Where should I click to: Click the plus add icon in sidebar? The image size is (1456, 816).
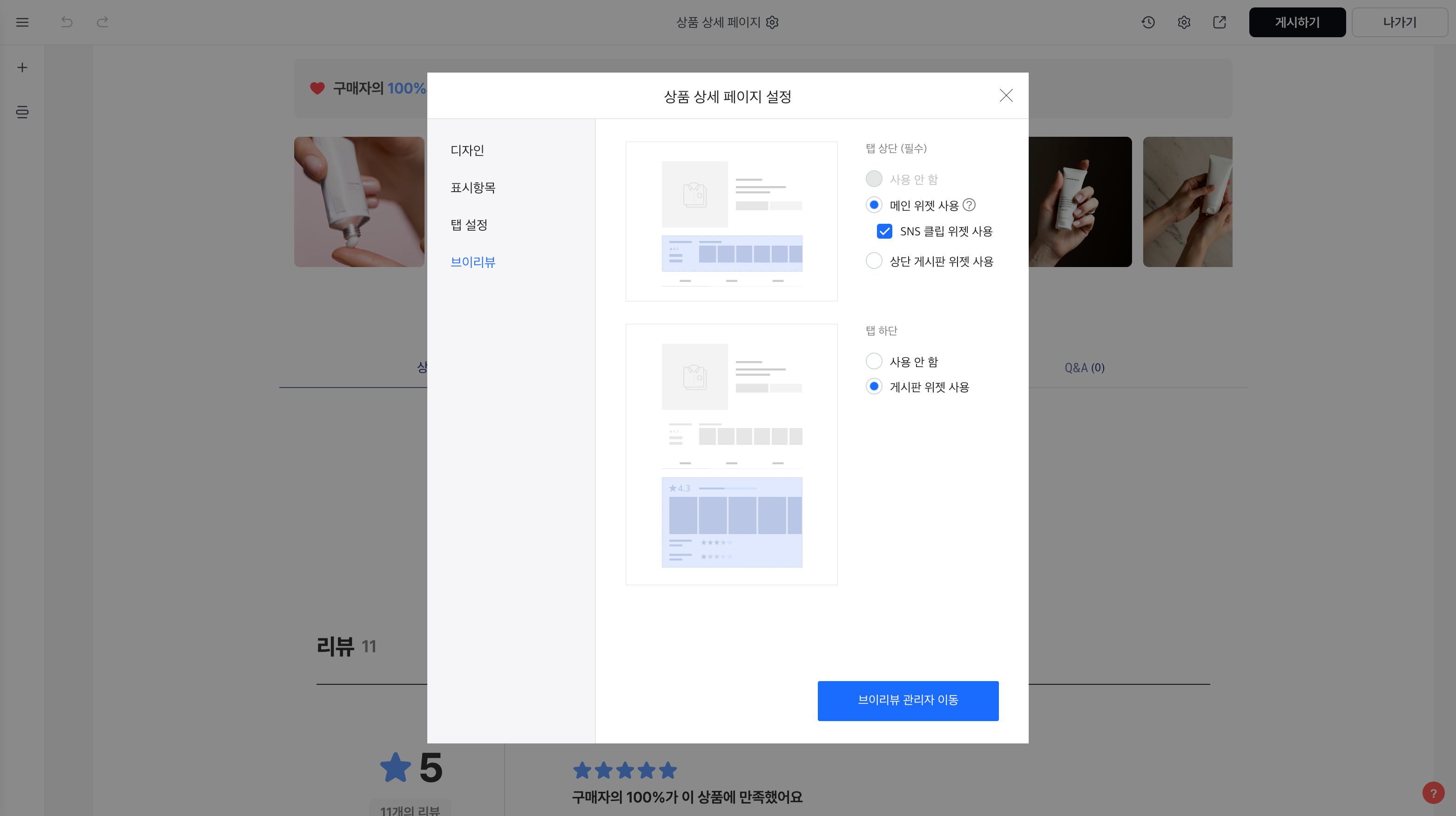tap(22, 67)
